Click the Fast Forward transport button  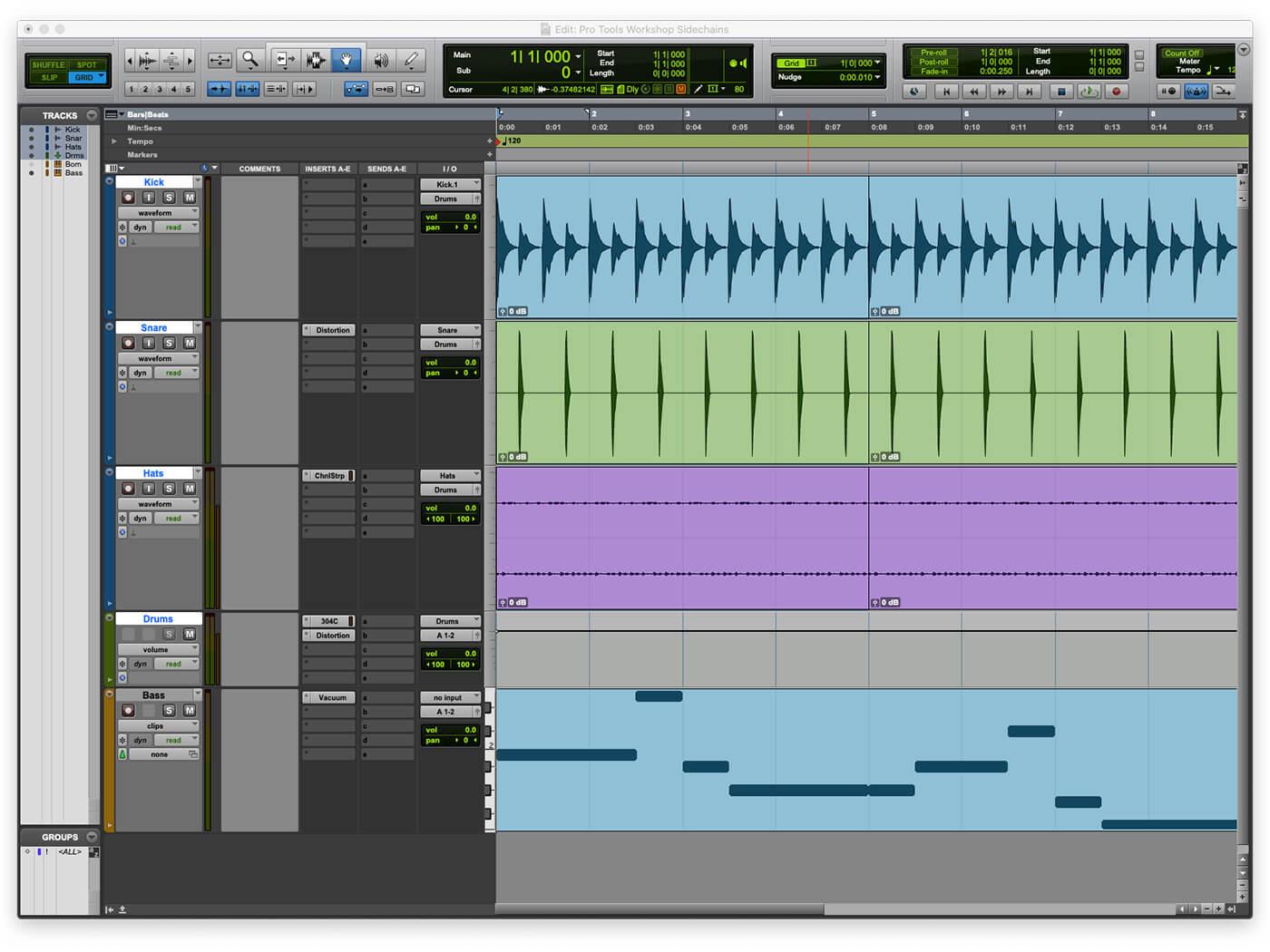1002,91
